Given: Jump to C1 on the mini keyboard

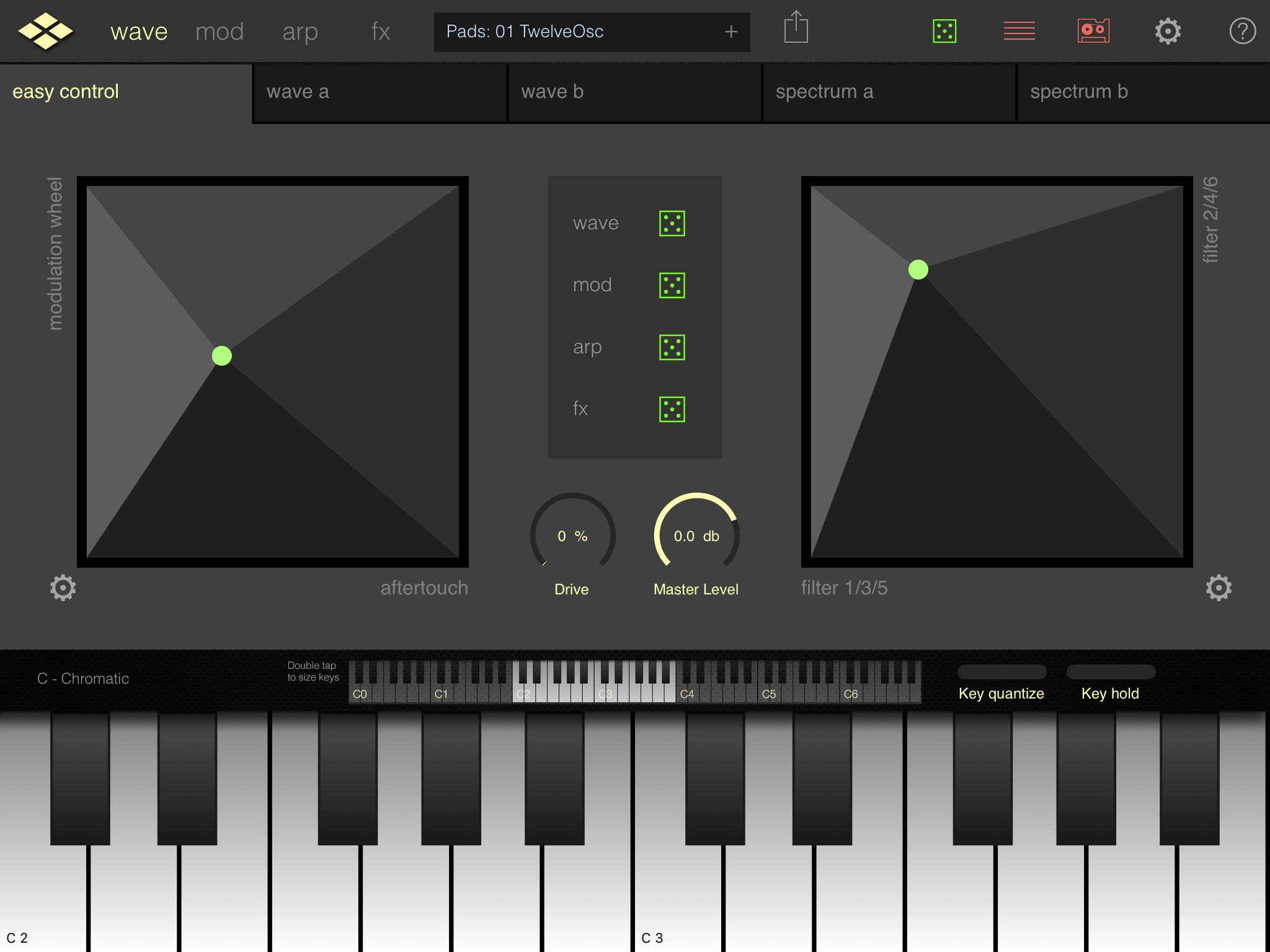Looking at the screenshot, I should [441, 694].
